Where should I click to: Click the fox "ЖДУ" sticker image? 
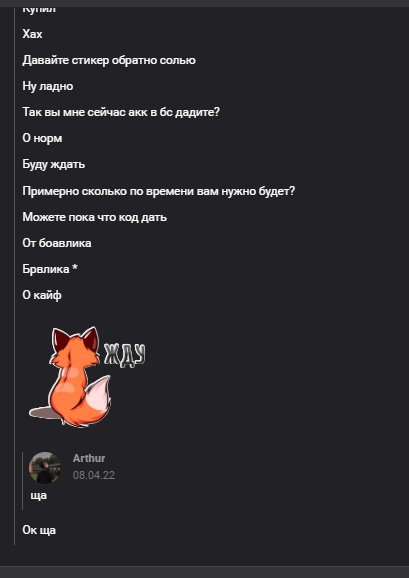(87, 377)
